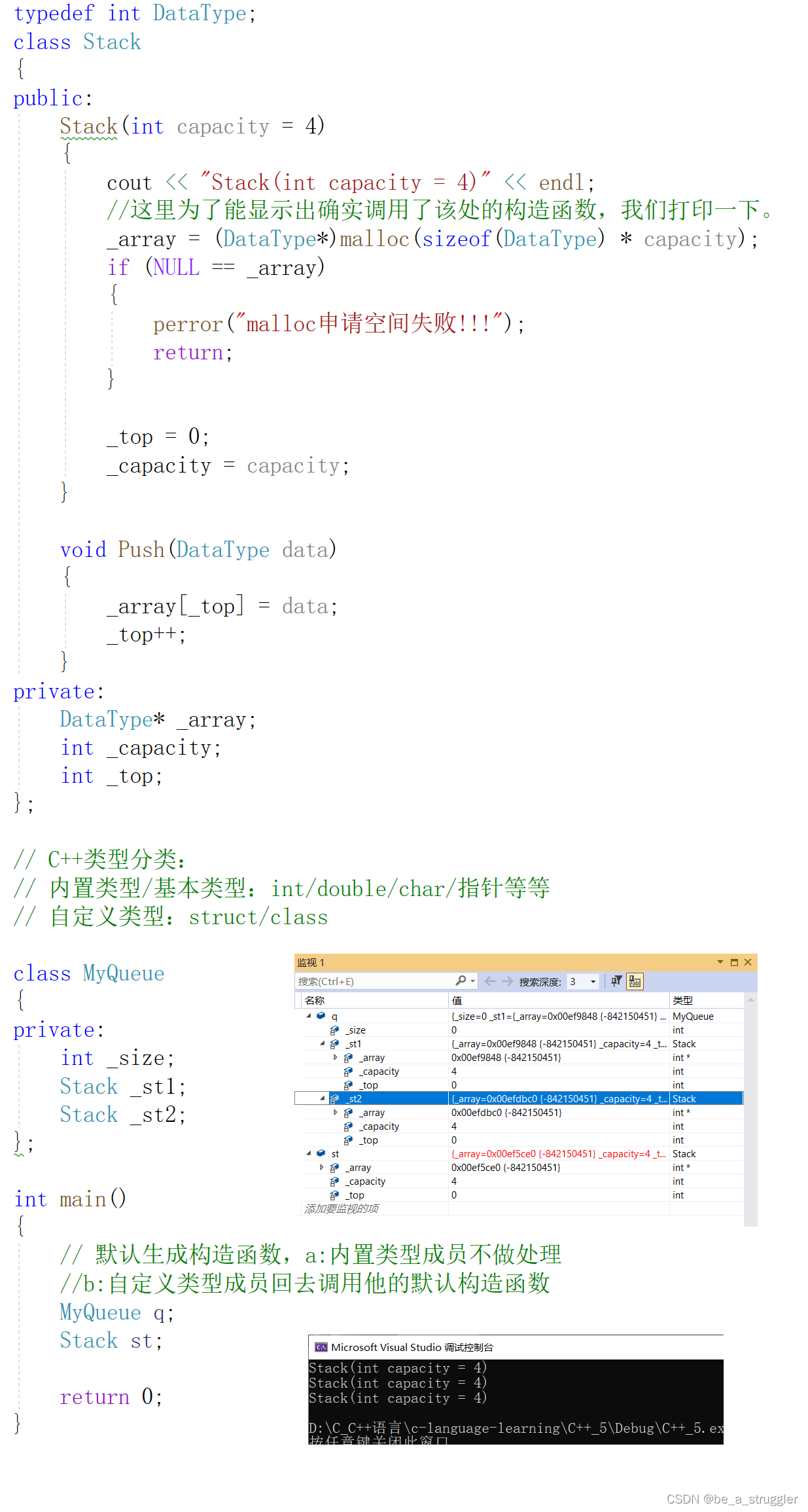
Task: Click the 添加要监视的项 empty watch row
Action: pyautogui.click(x=374, y=1208)
